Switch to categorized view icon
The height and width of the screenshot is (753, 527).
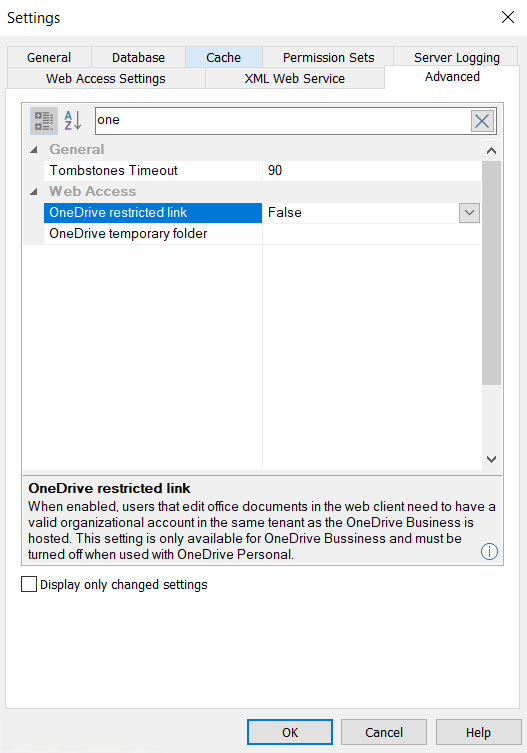[x=44, y=121]
